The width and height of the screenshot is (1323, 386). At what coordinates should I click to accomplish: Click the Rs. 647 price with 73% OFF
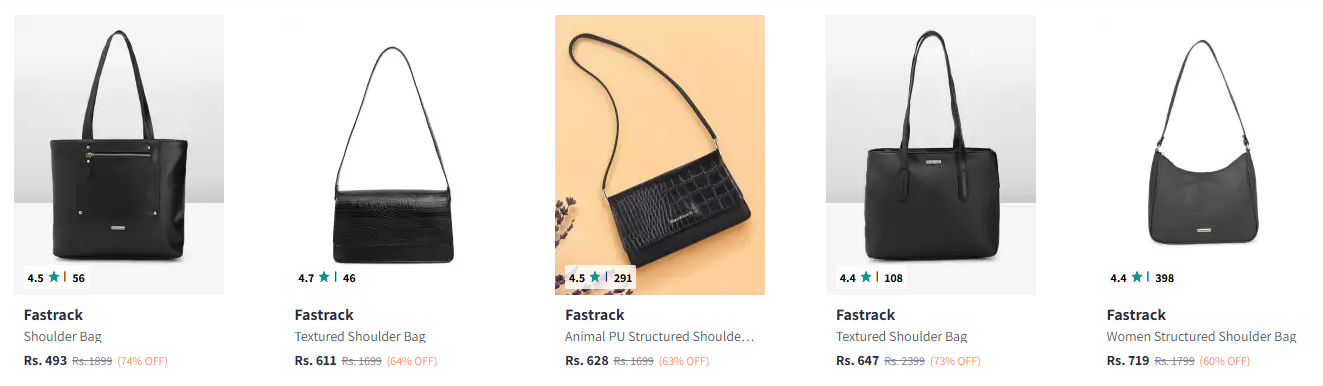point(858,361)
